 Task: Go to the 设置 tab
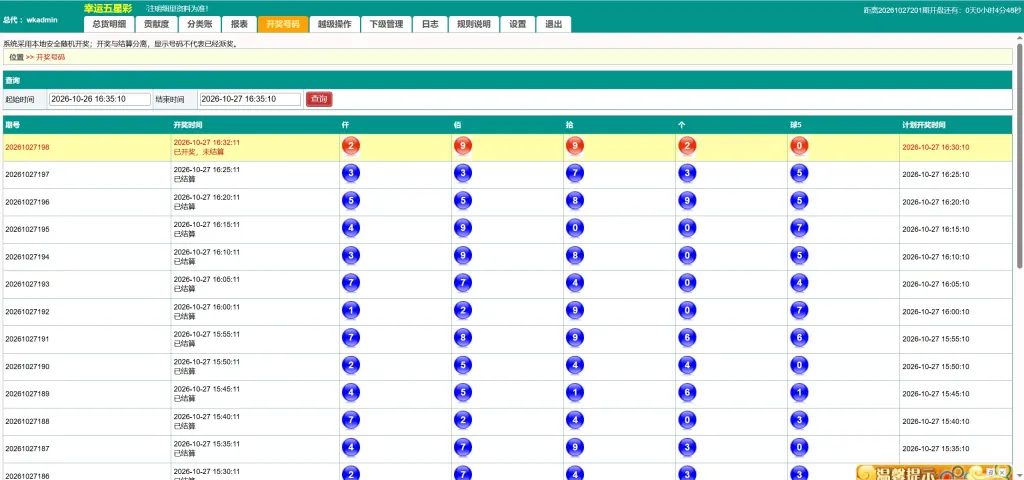coord(517,24)
